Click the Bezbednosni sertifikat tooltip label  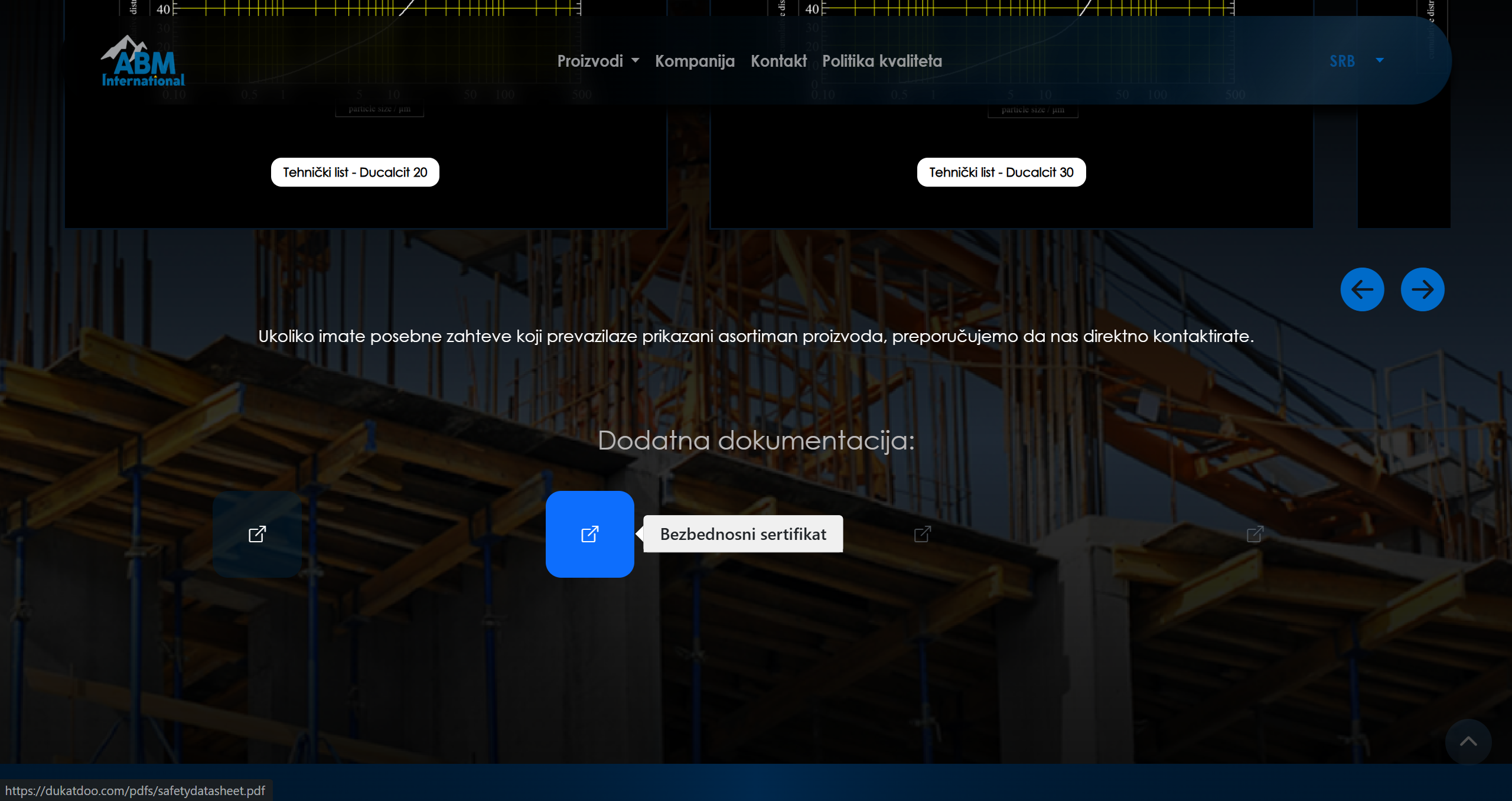pyautogui.click(x=743, y=534)
